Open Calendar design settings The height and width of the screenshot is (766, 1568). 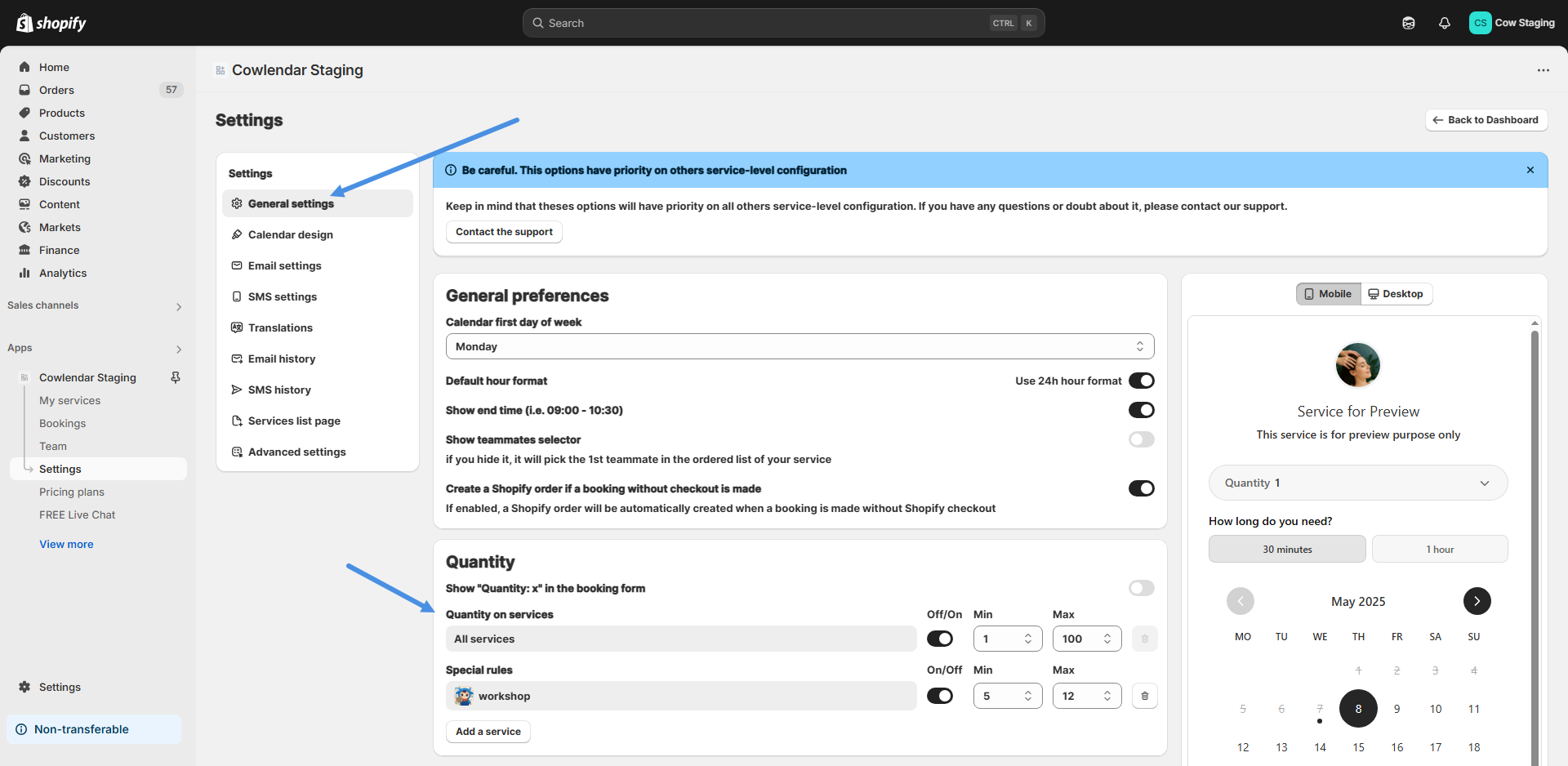point(290,234)
